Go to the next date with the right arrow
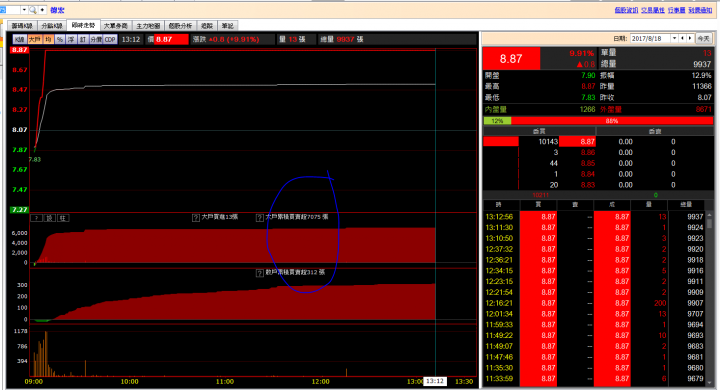This screenshot has height=390, width=720. point(690,39)
